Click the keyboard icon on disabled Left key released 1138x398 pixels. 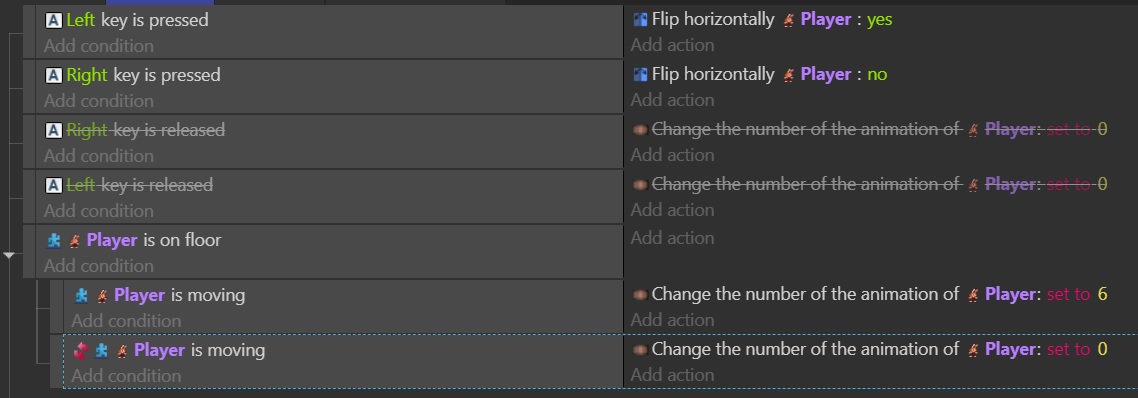53,186
